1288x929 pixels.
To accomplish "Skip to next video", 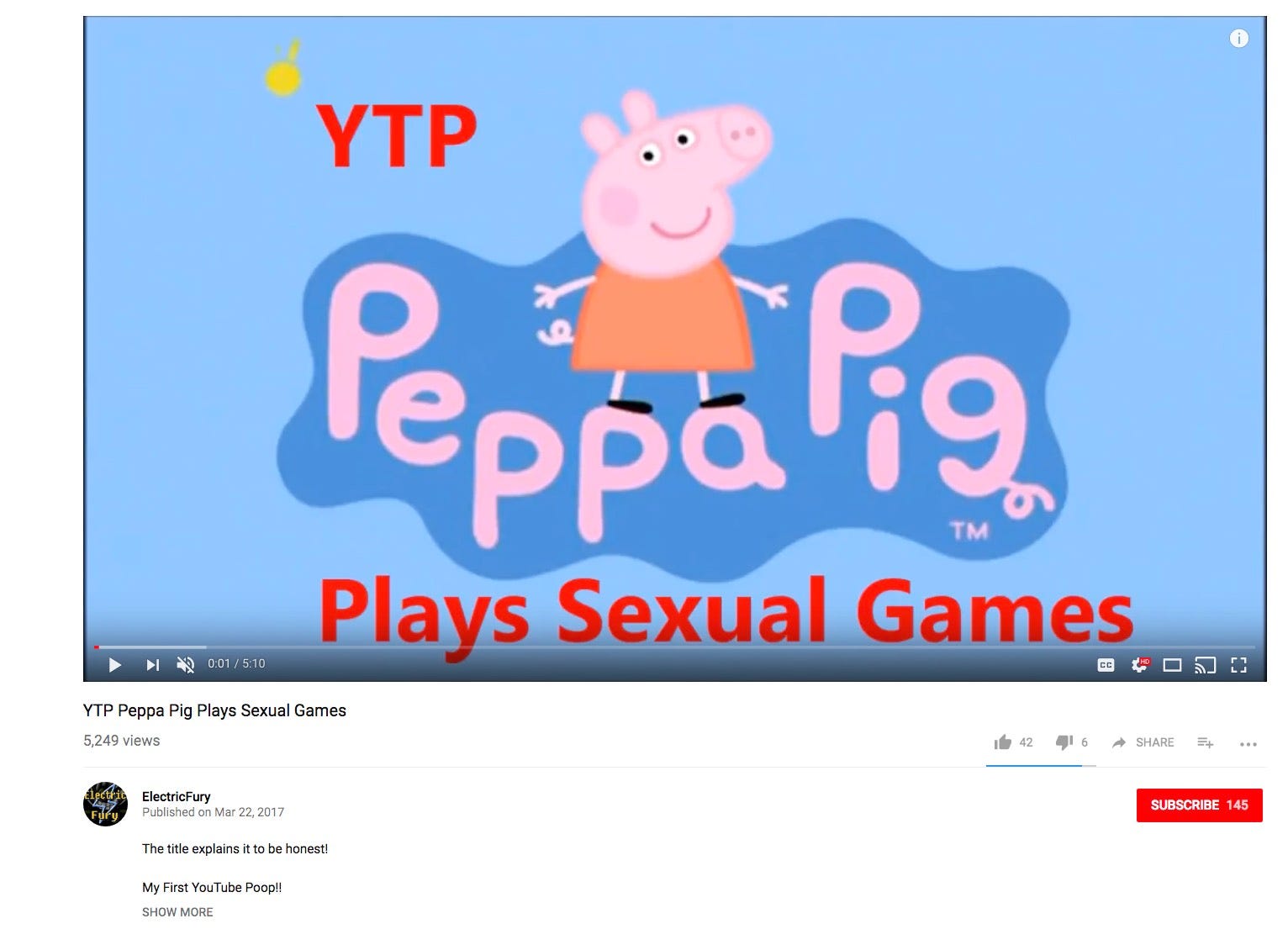I will [152, 665].
